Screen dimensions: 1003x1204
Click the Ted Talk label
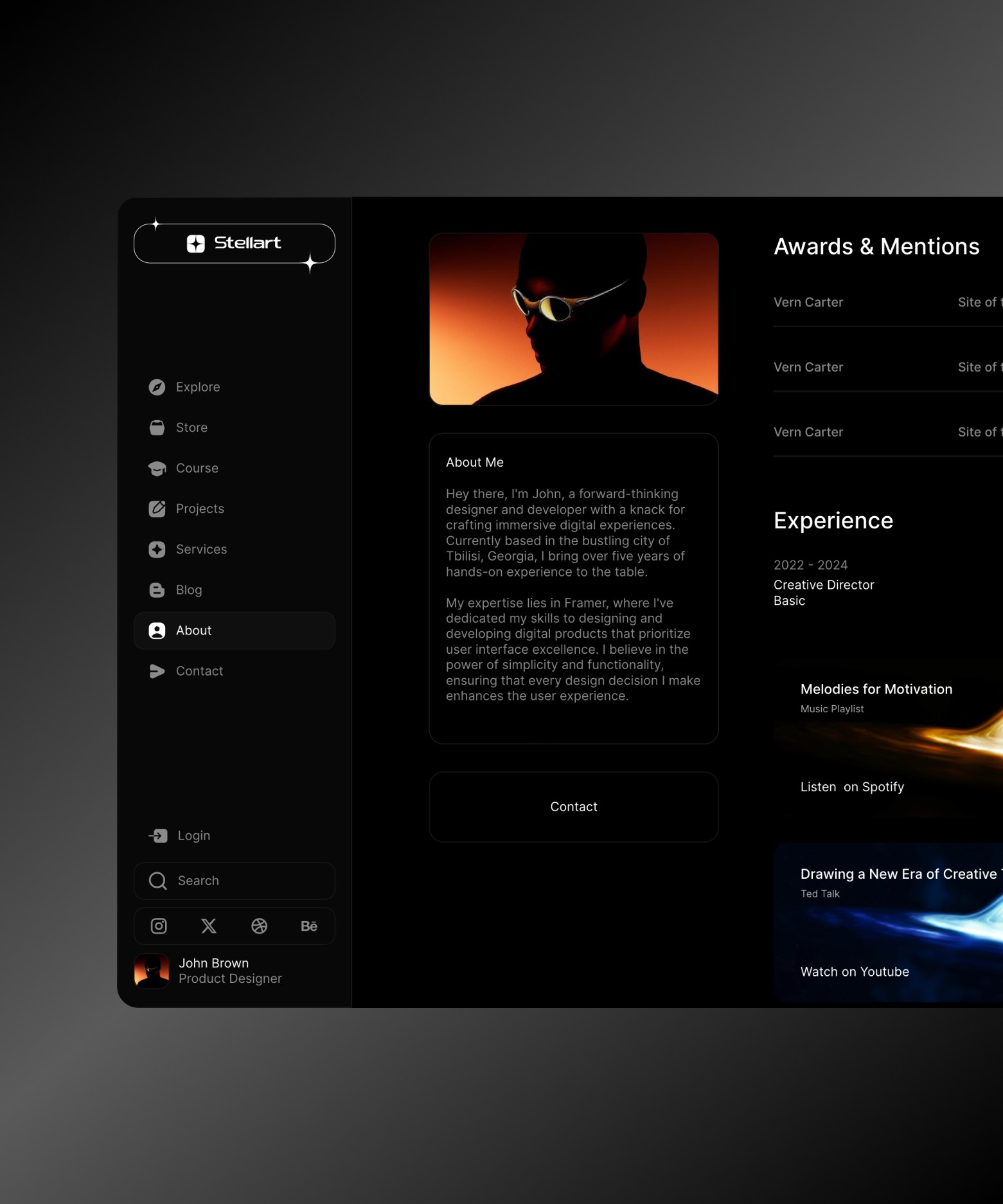[x=820, y=894]
